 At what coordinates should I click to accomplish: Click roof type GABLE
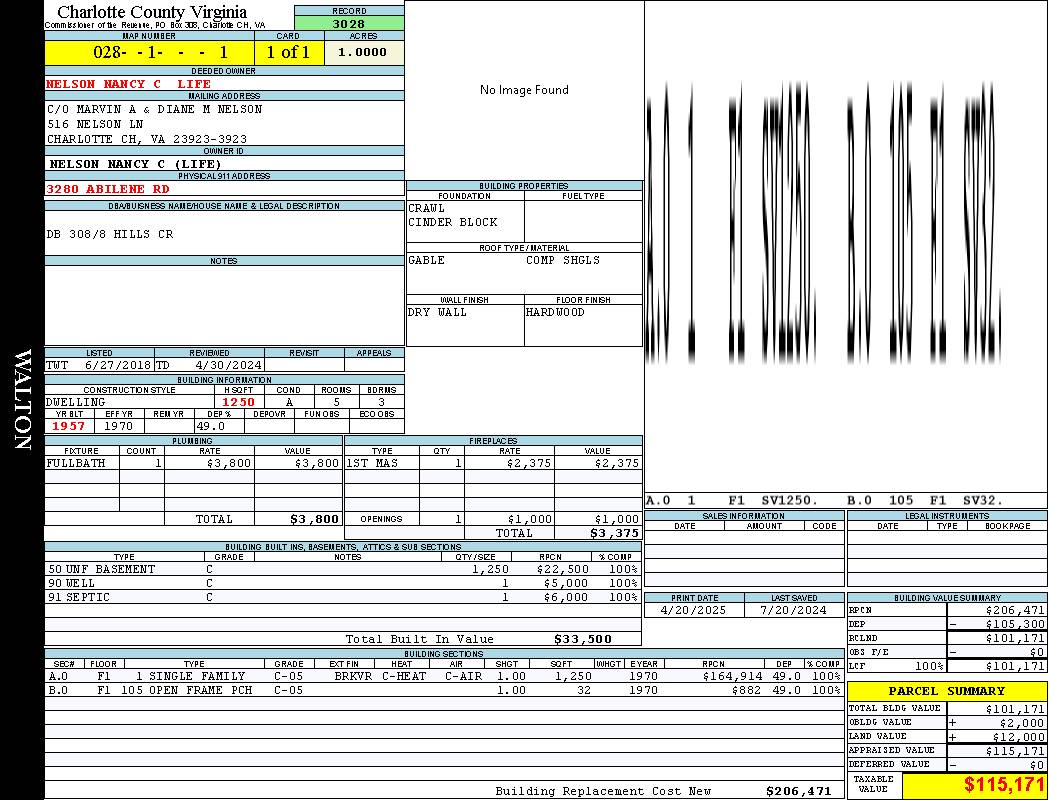click(427, 260)
